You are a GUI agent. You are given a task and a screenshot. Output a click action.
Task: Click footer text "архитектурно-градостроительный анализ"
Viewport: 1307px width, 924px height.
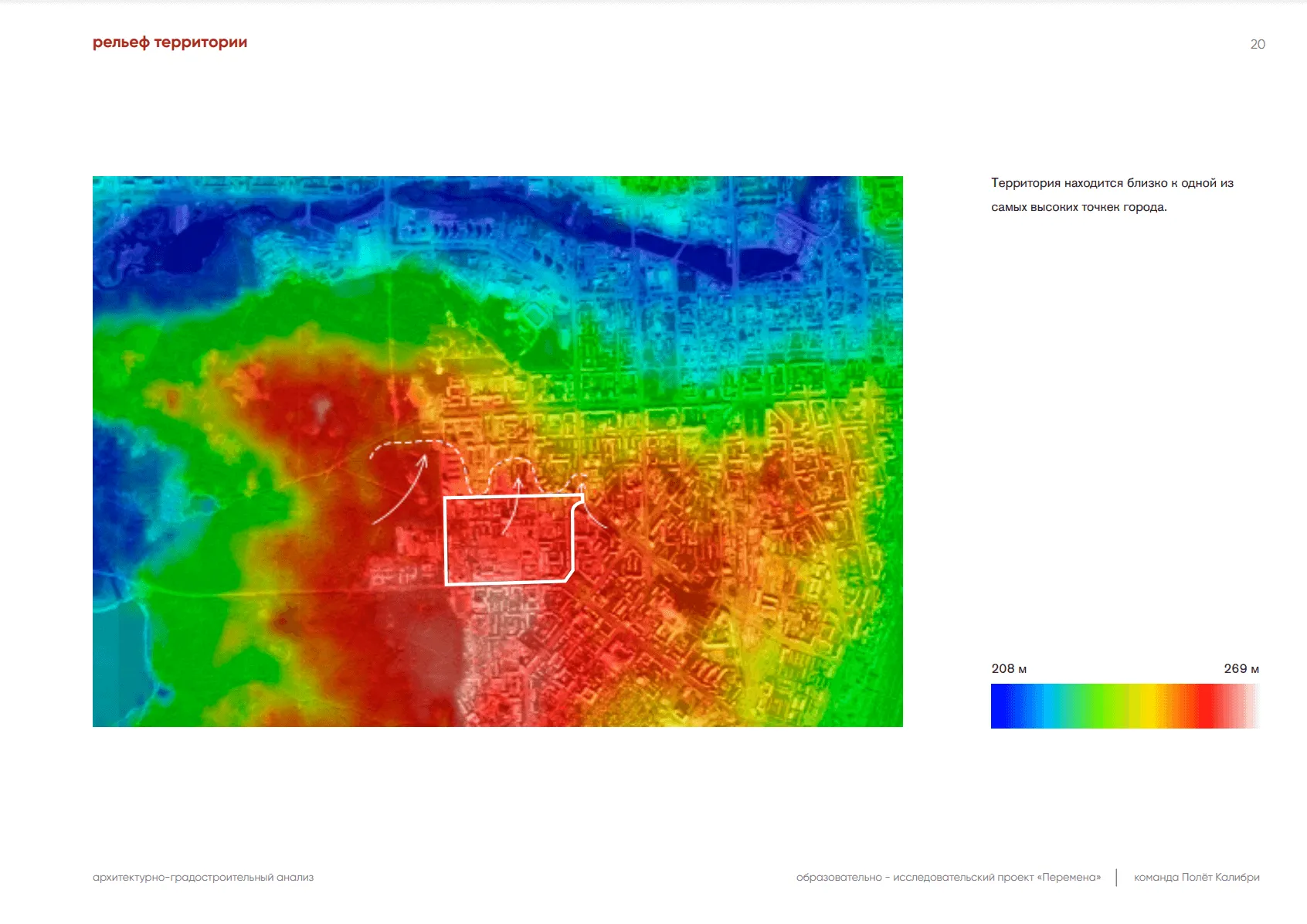(x=203, y=878)
